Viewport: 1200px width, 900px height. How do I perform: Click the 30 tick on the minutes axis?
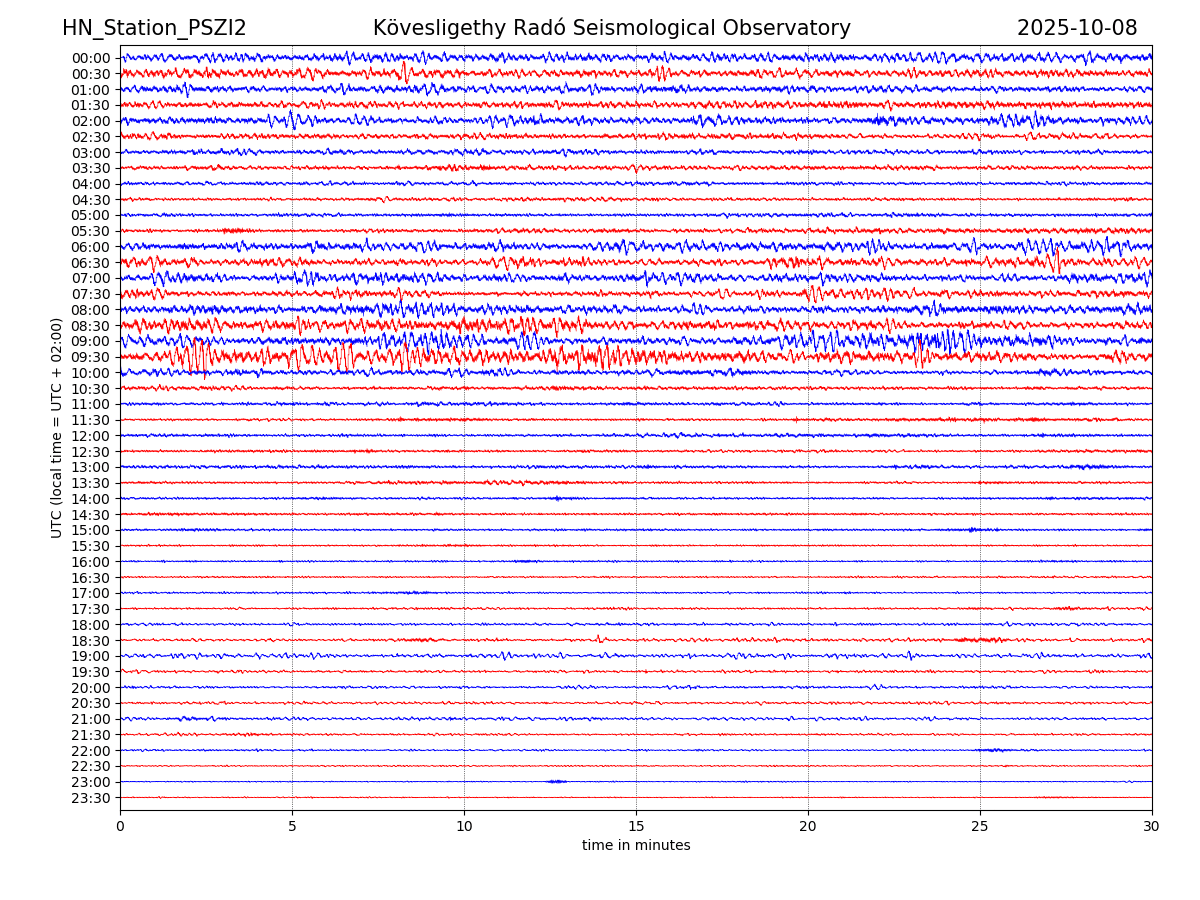click(x=1152, y=827)
